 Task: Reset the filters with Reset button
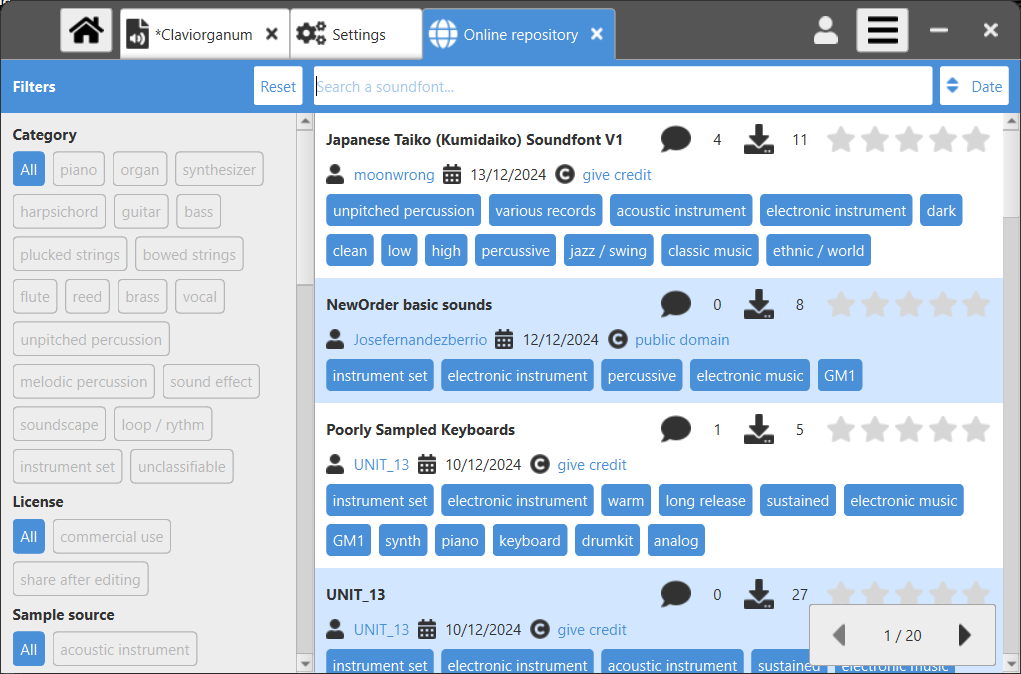278,86
